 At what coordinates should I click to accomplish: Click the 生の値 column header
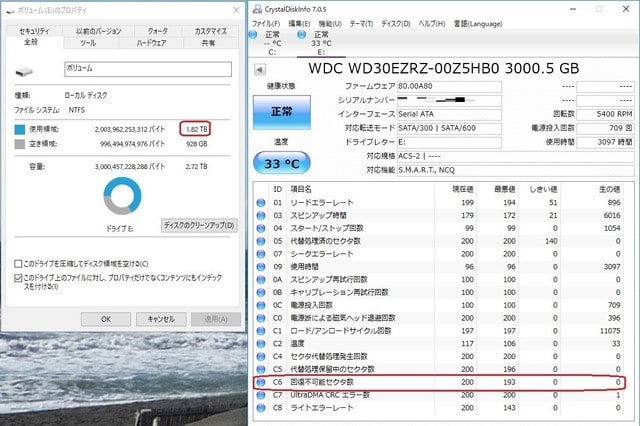coord(609,189)
